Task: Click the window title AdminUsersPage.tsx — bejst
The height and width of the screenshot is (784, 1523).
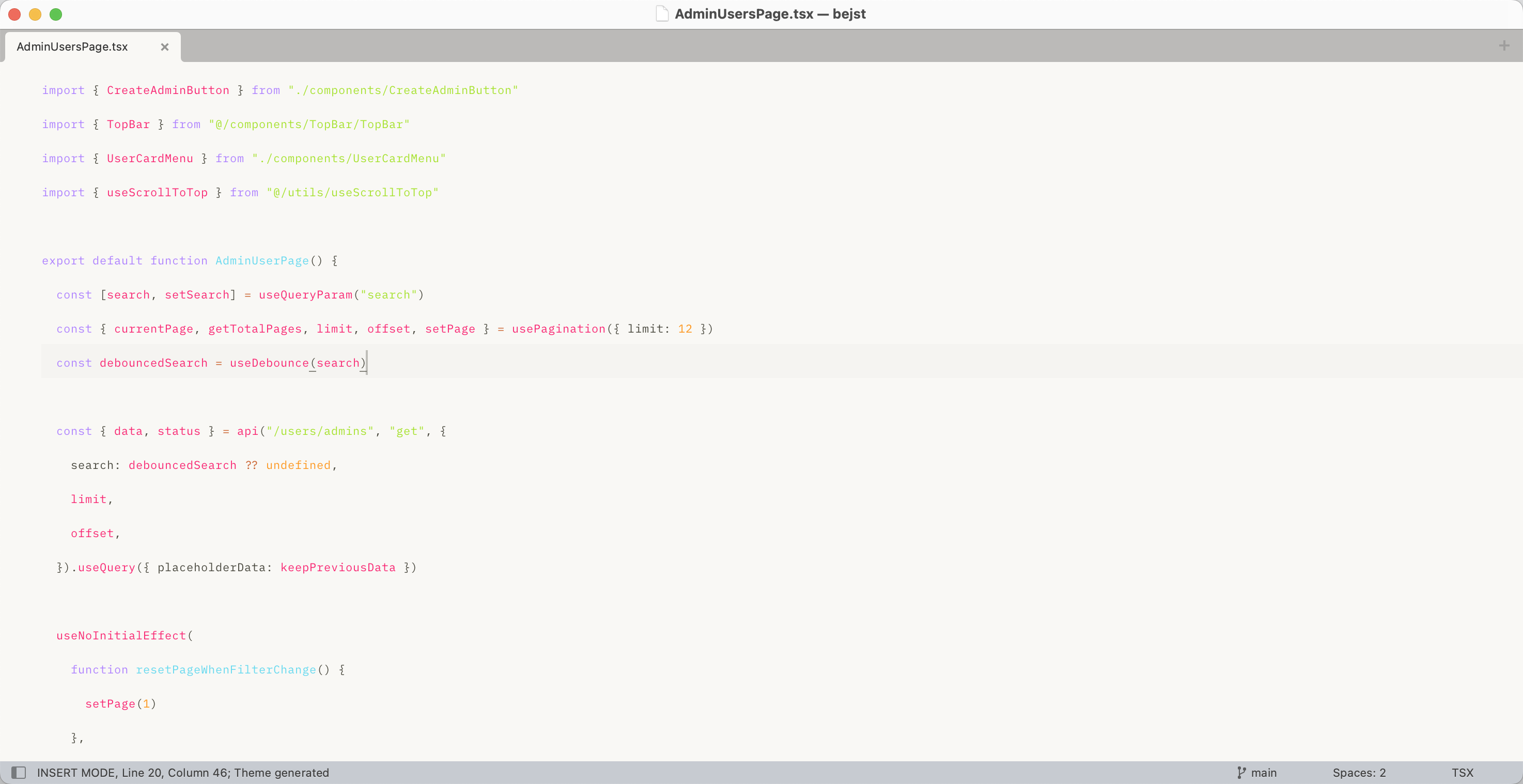Action: (x=770, y=13)
